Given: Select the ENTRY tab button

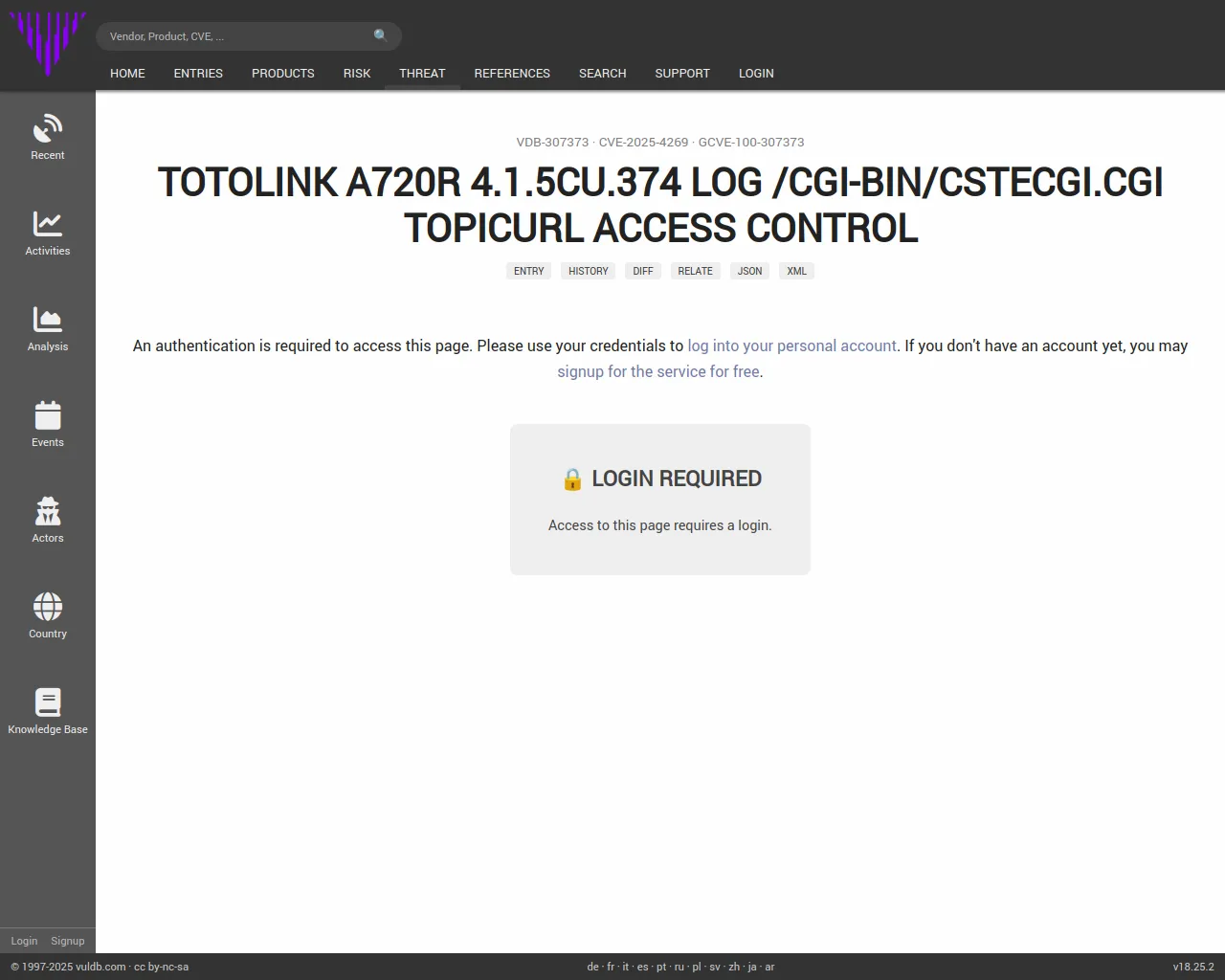Looking at the screenshot, I should click(x=528, y=271).
